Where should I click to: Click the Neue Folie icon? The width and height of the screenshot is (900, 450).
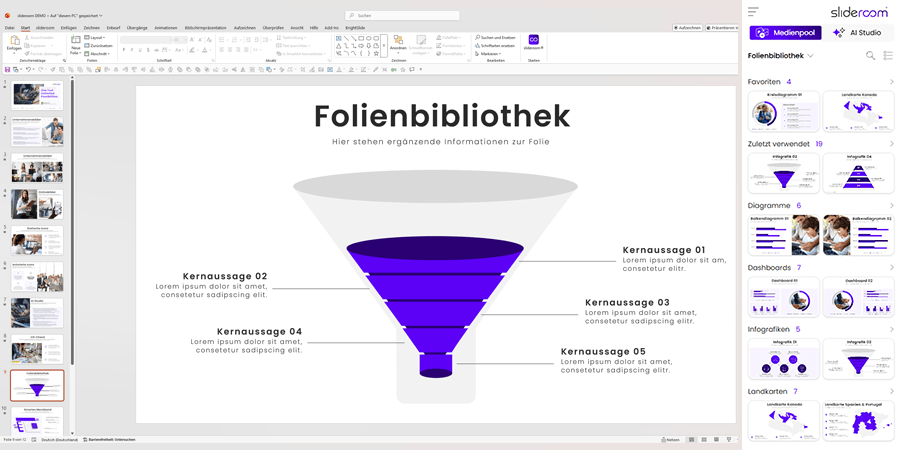point(75,43)
